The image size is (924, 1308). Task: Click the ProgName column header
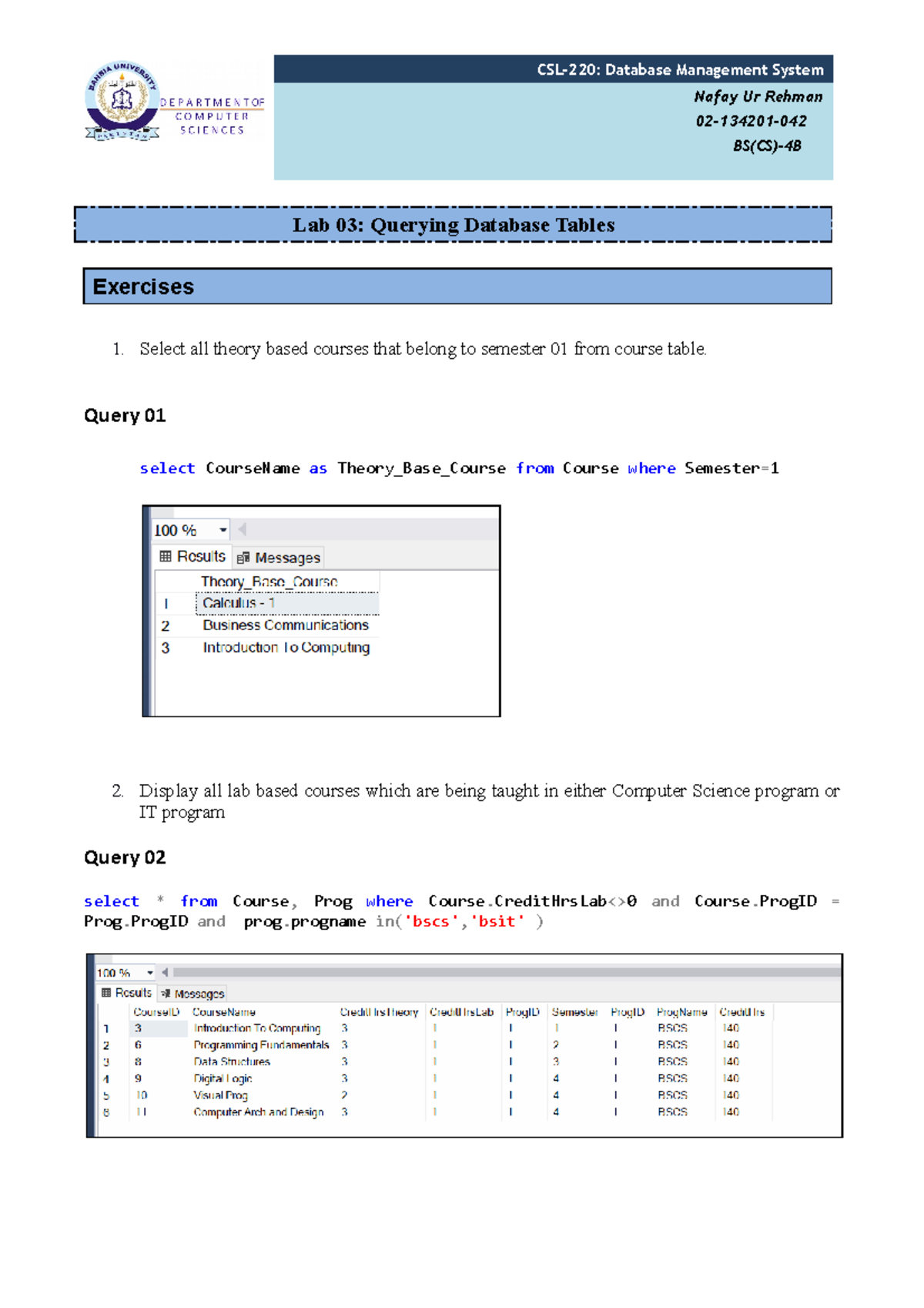(681, 1012)
